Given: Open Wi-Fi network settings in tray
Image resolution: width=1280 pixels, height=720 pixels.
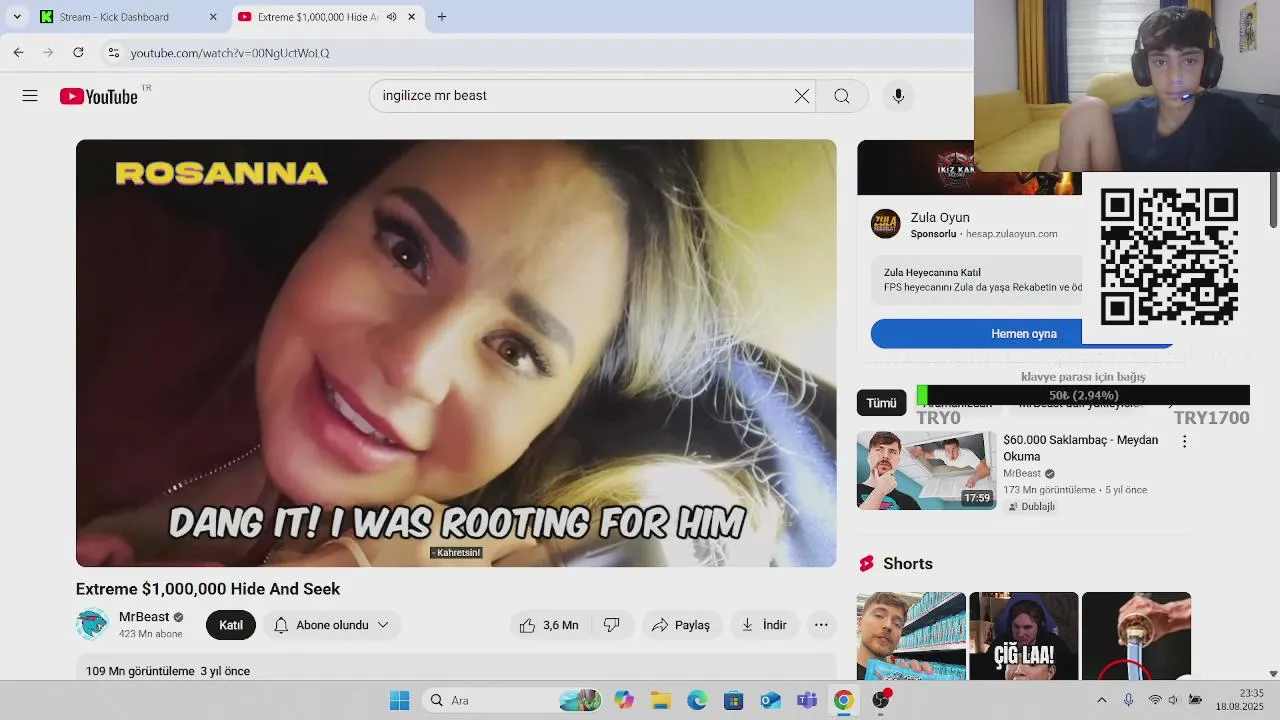Looking at the screenshot, I should [1155, 700].
